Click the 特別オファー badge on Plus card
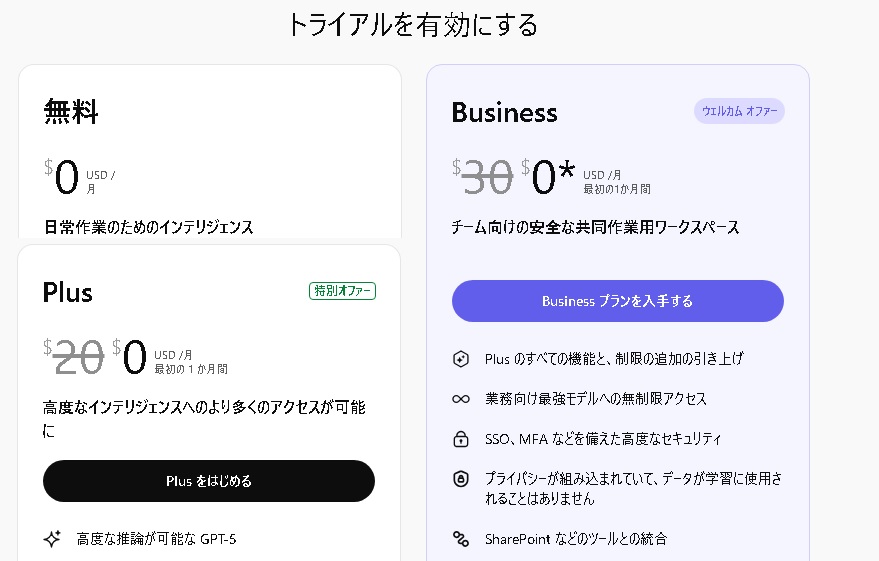This screenshot has width=879, height=561. point(342,291)
